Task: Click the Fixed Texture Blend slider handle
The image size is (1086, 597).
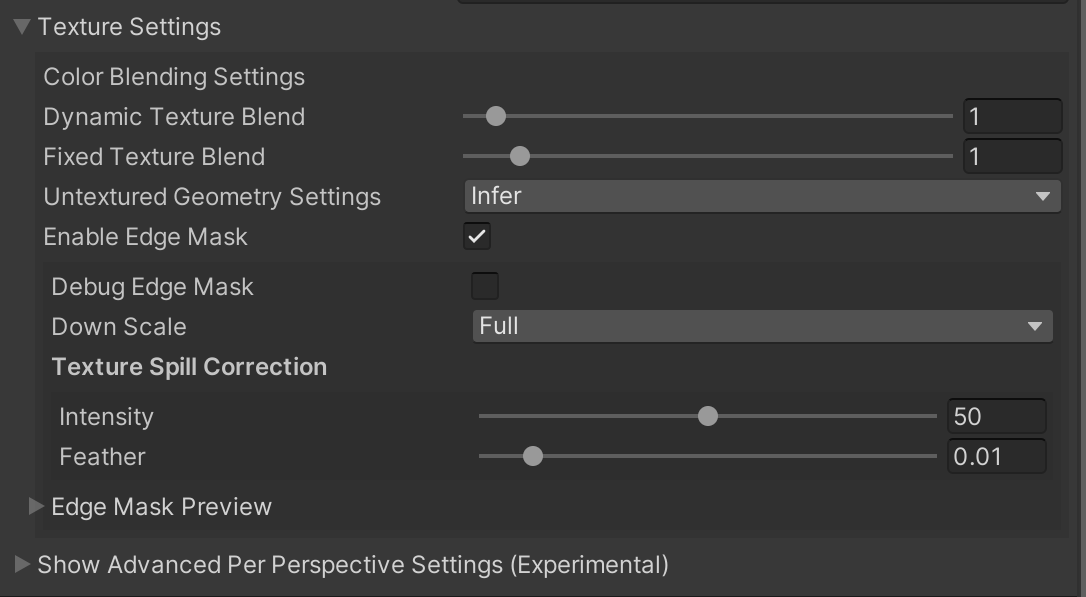Action: click(519, 157)
